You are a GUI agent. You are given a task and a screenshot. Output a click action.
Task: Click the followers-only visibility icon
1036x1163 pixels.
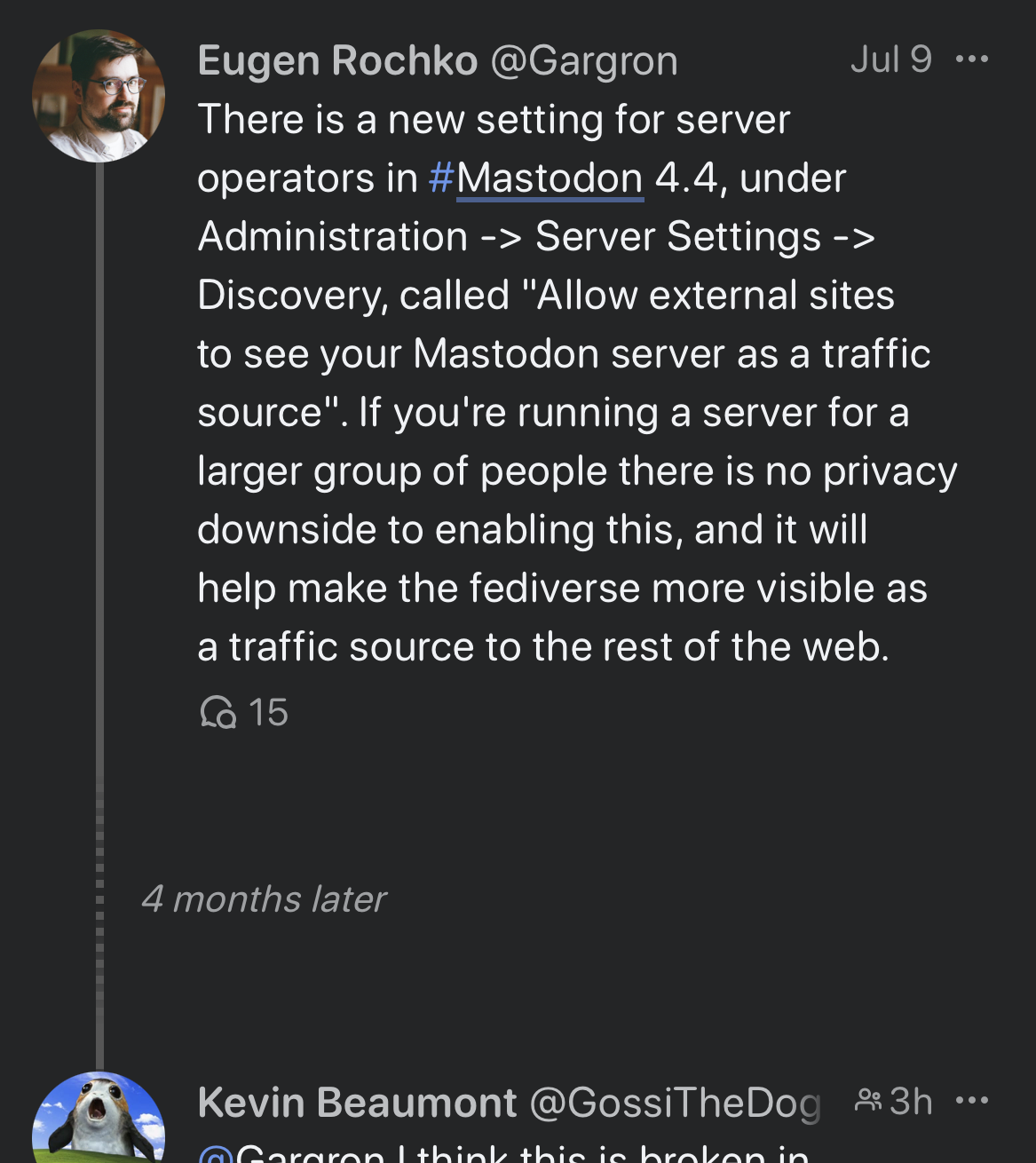coord(867,1102)
